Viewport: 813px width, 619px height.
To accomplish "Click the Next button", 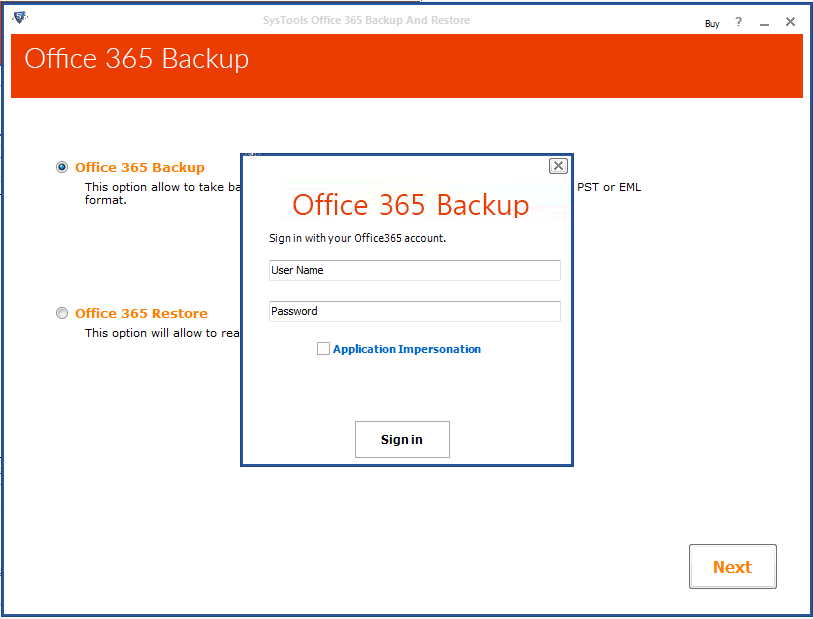I will 732,566.
